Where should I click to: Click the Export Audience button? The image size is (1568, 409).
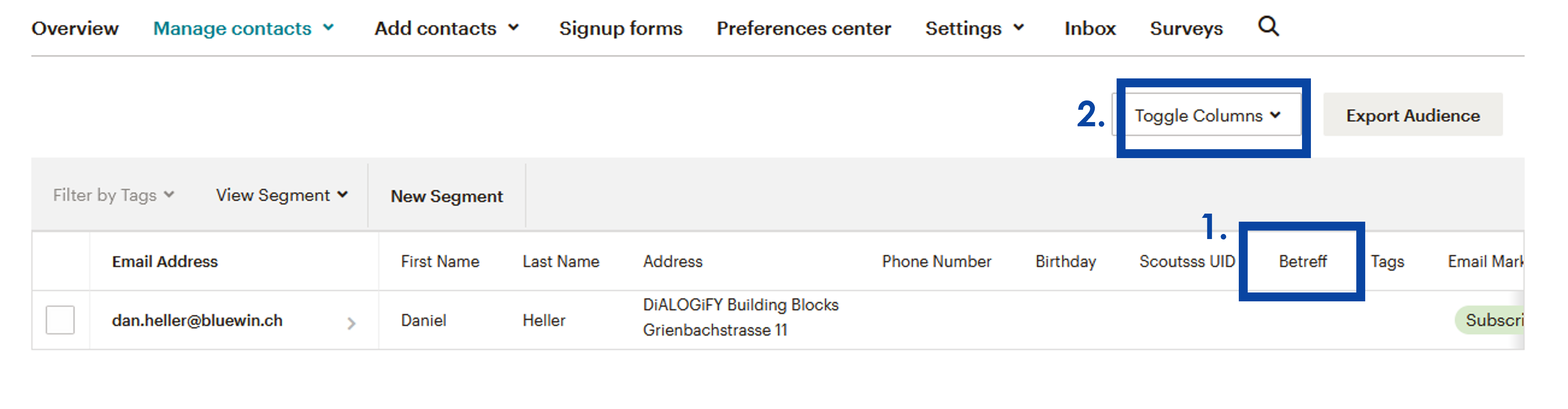click(1412, 115)
